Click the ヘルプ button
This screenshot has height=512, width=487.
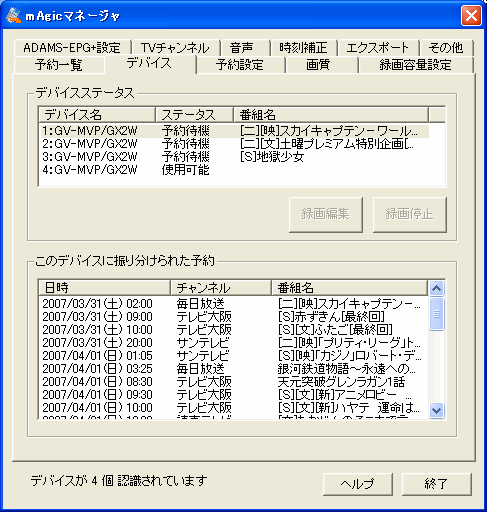(x=358, y=484)
